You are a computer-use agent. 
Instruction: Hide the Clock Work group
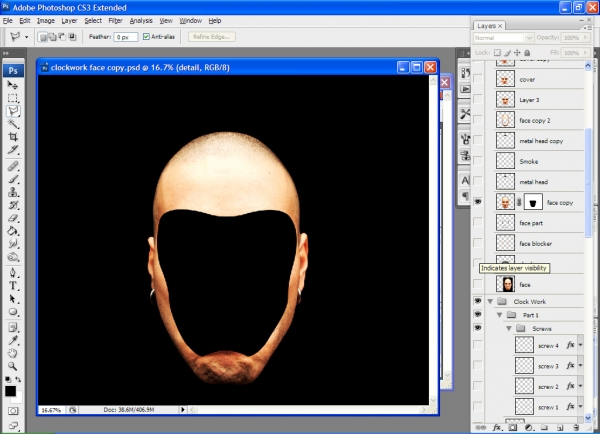point(478,301)
